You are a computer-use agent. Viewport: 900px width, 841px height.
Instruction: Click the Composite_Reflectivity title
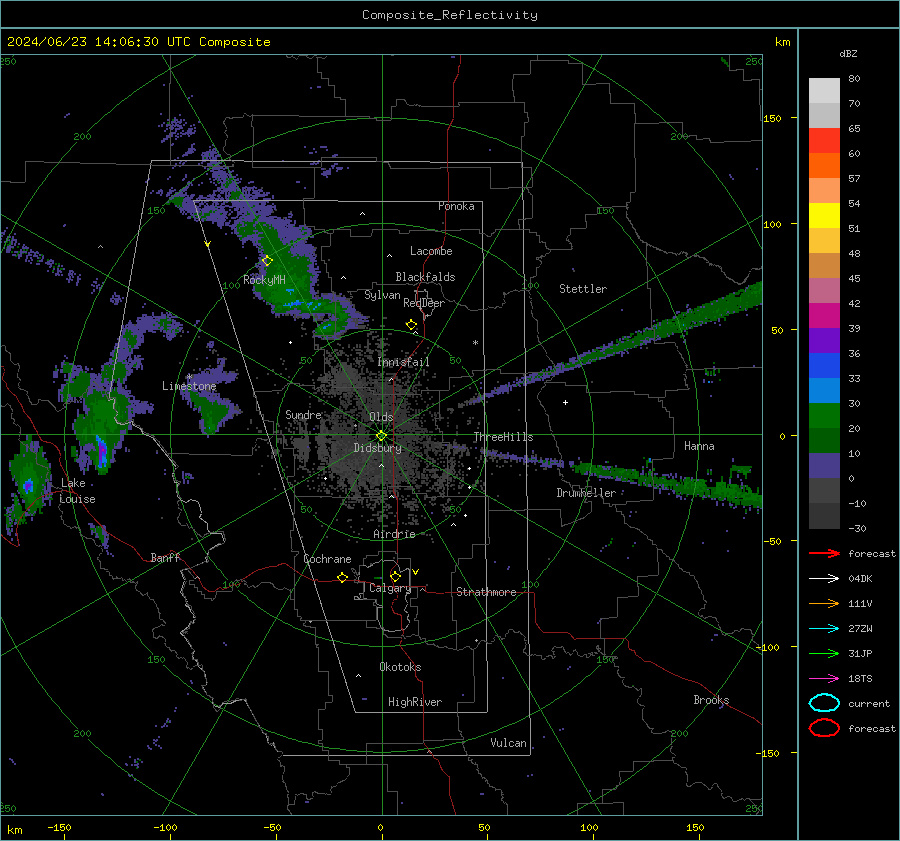[x=450, y=15]
